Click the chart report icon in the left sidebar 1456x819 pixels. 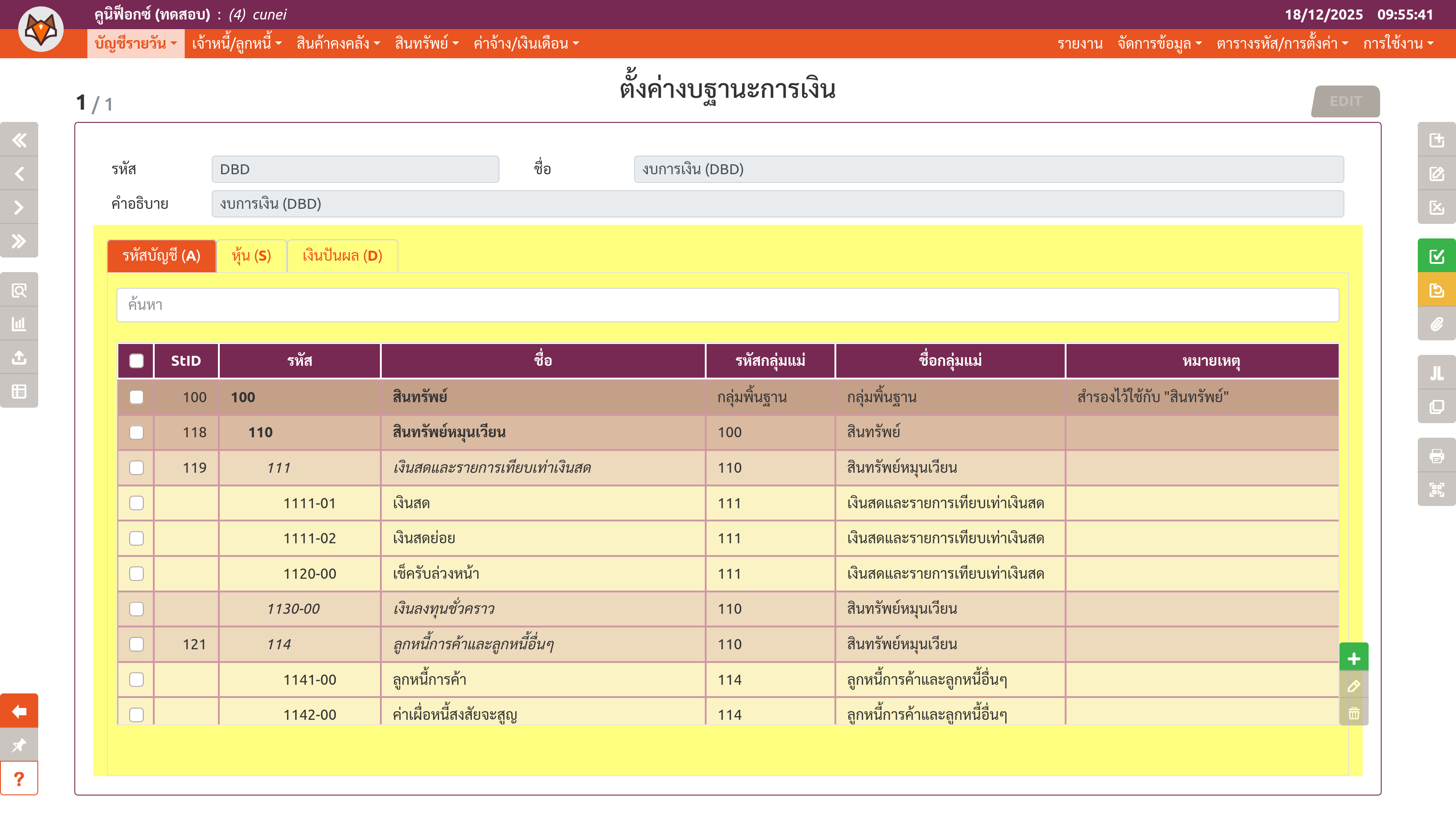19,324
